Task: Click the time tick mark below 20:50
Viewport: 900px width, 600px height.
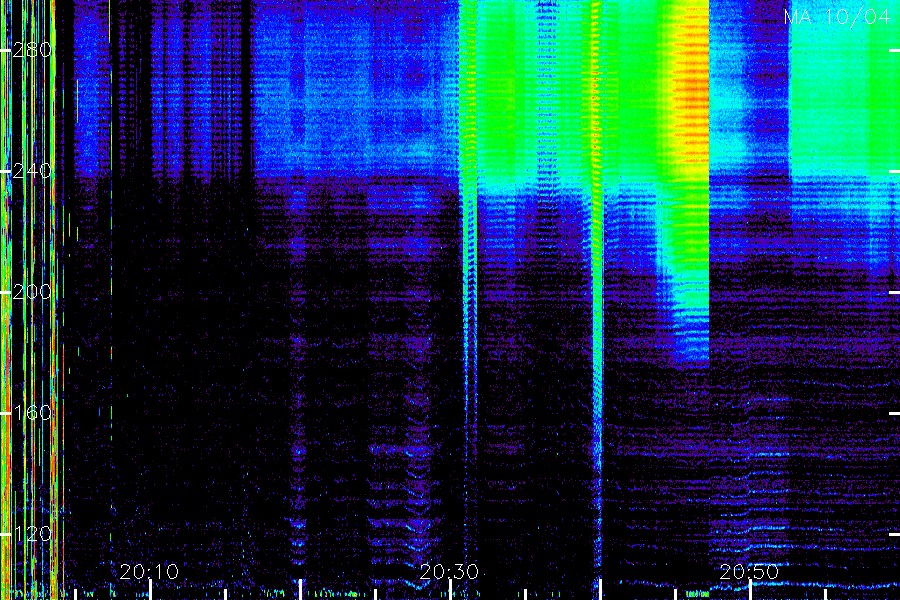Action: (x=751, y=590)
